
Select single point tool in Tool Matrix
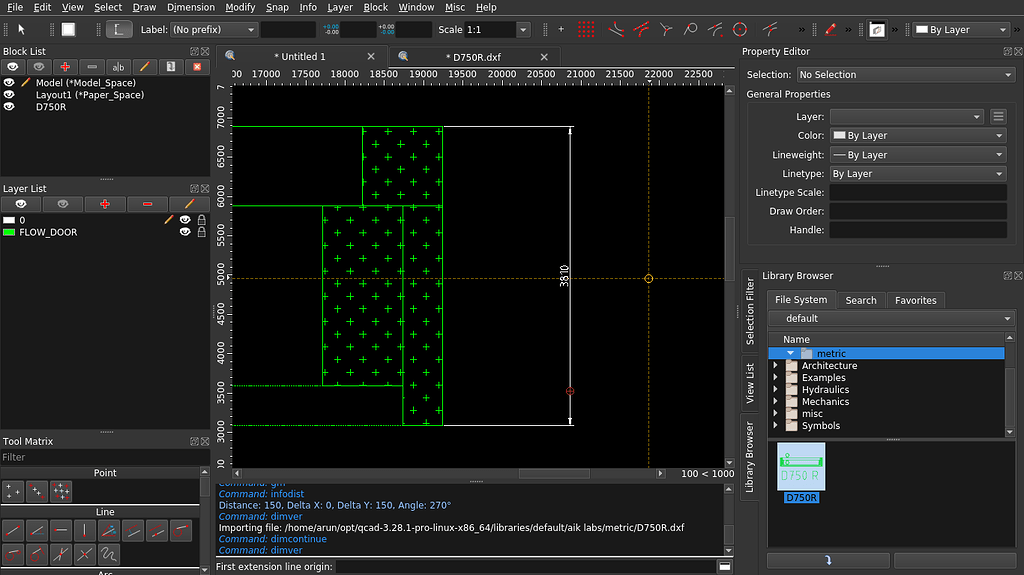coord(12,491)
